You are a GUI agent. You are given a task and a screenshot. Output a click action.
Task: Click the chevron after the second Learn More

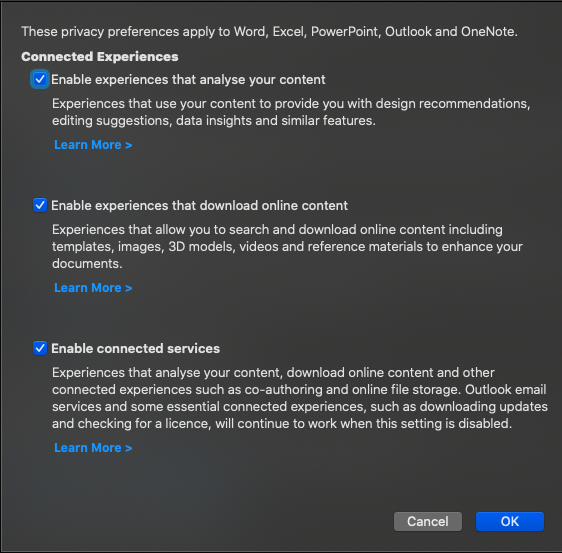(129, 288)
